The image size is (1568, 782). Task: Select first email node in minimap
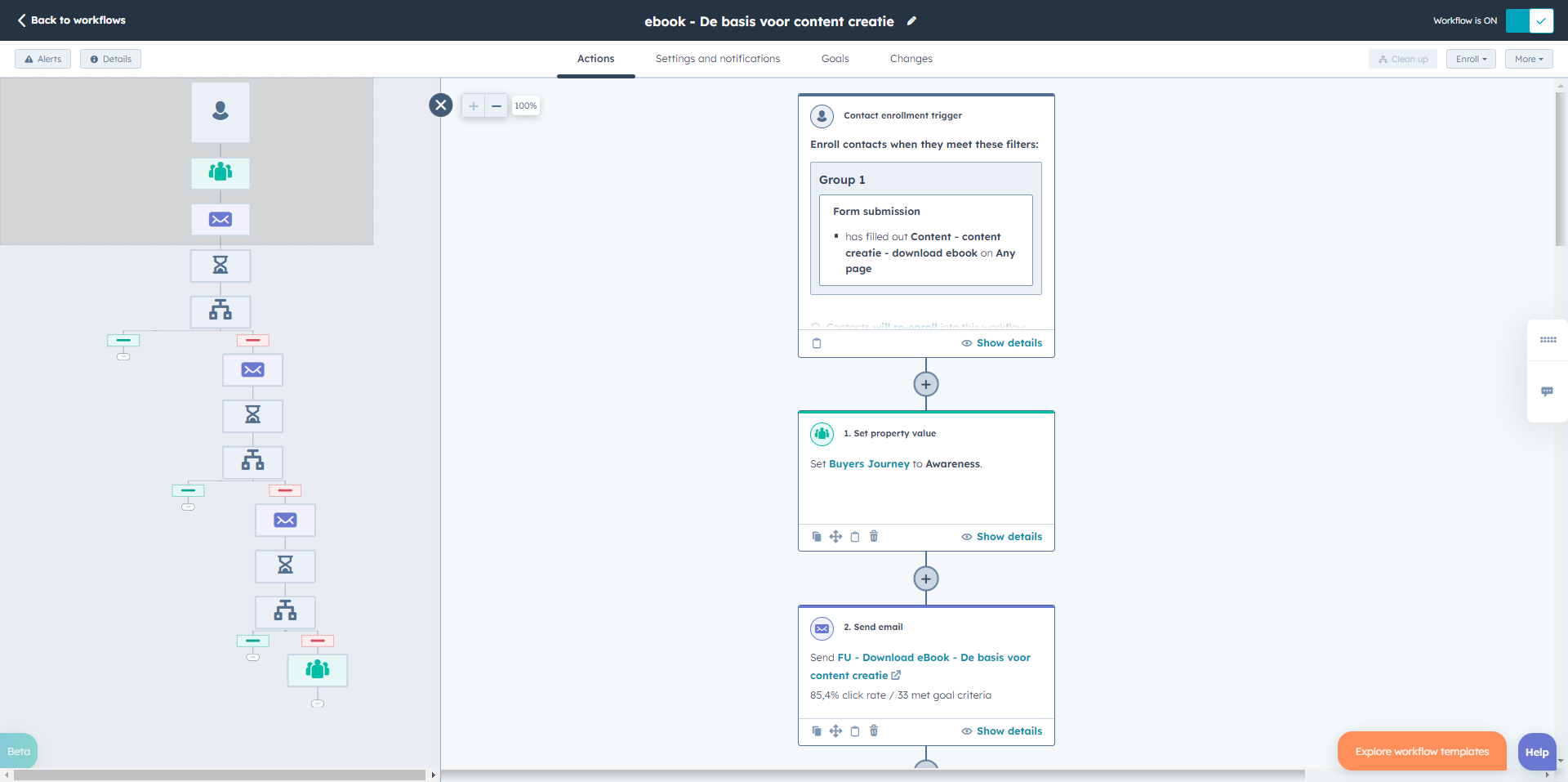coord(220,219)
